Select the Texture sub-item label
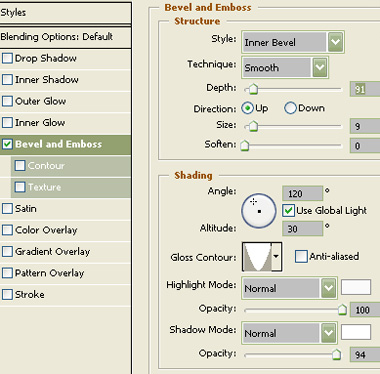This screenshot has width=380, height=374. pyautogui.click(x=44, y=187)
